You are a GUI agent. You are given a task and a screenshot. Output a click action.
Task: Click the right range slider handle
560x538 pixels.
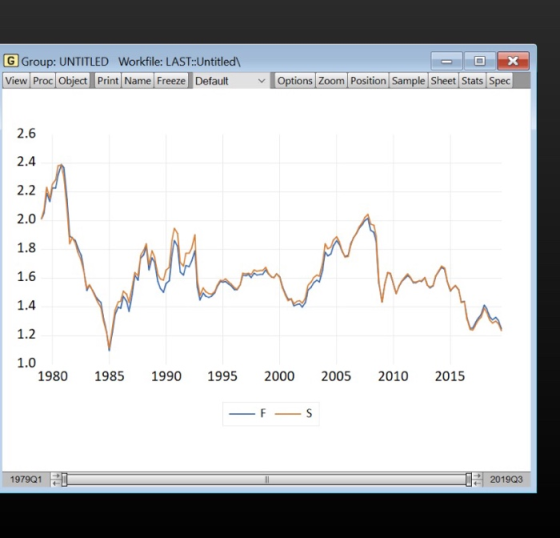[x=469, y=479]
